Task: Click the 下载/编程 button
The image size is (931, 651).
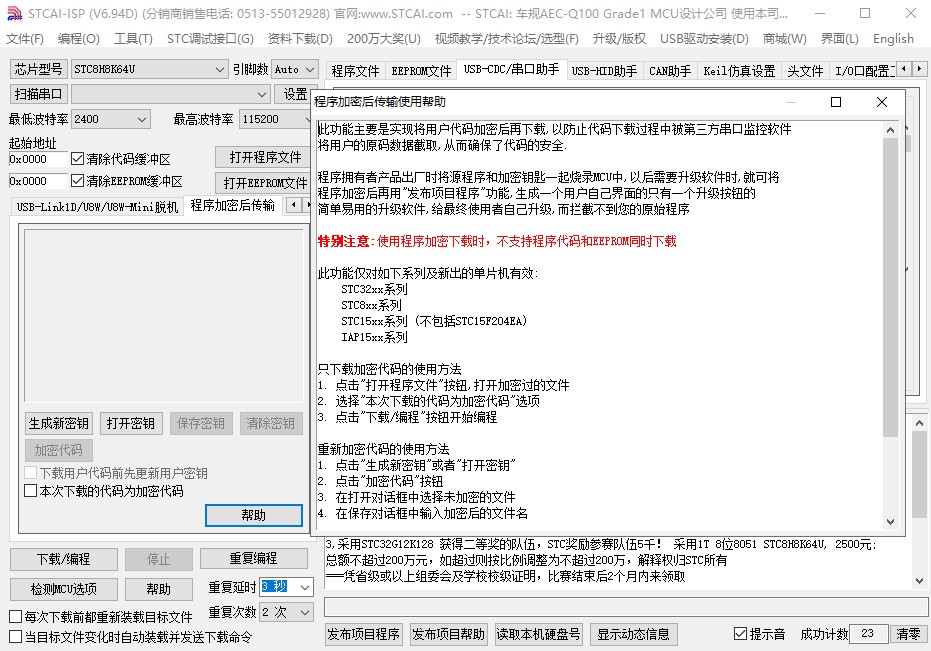Action: pyautogui.click(x=64, y=559)
